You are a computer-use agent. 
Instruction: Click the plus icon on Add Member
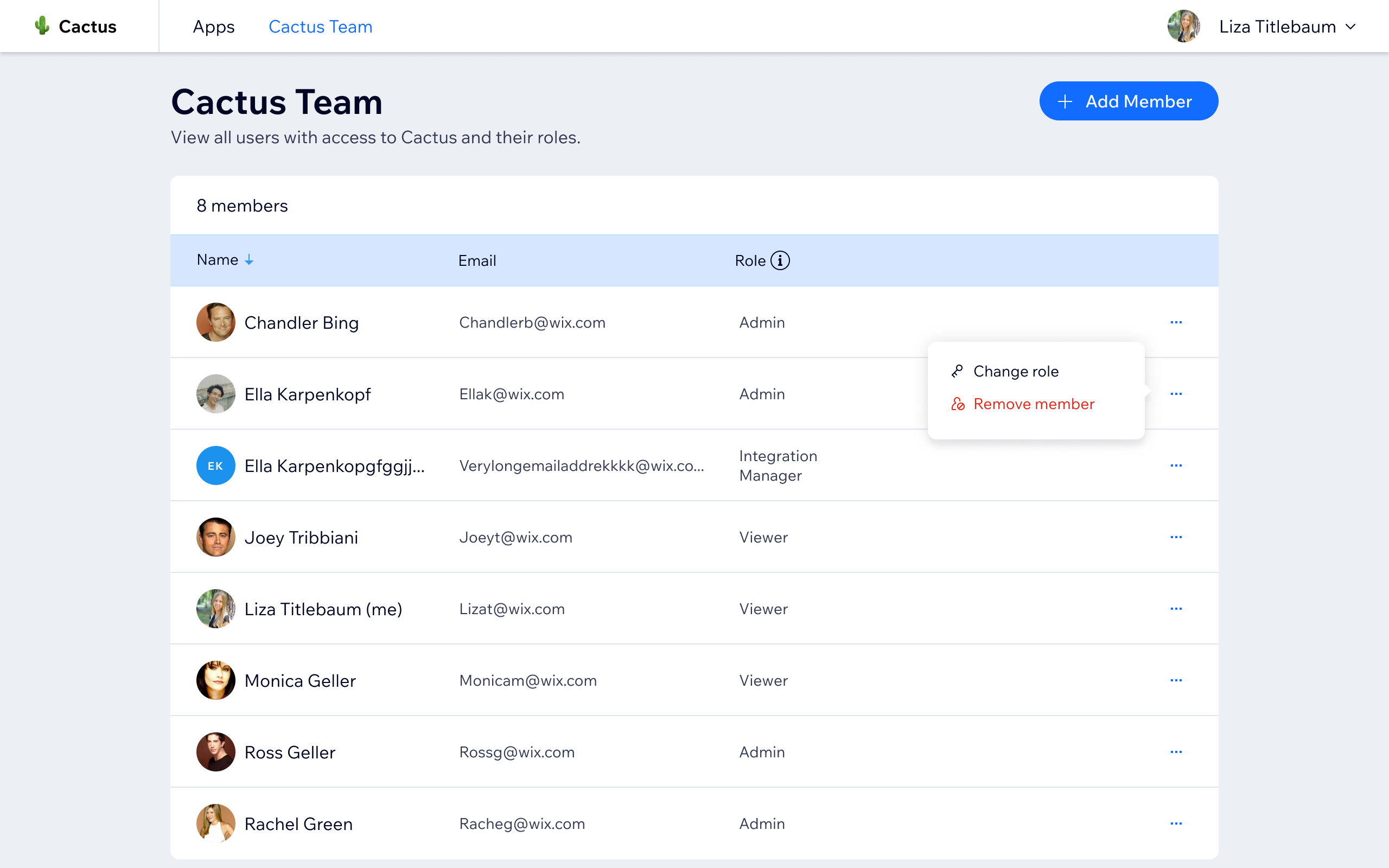(1065, 101)
